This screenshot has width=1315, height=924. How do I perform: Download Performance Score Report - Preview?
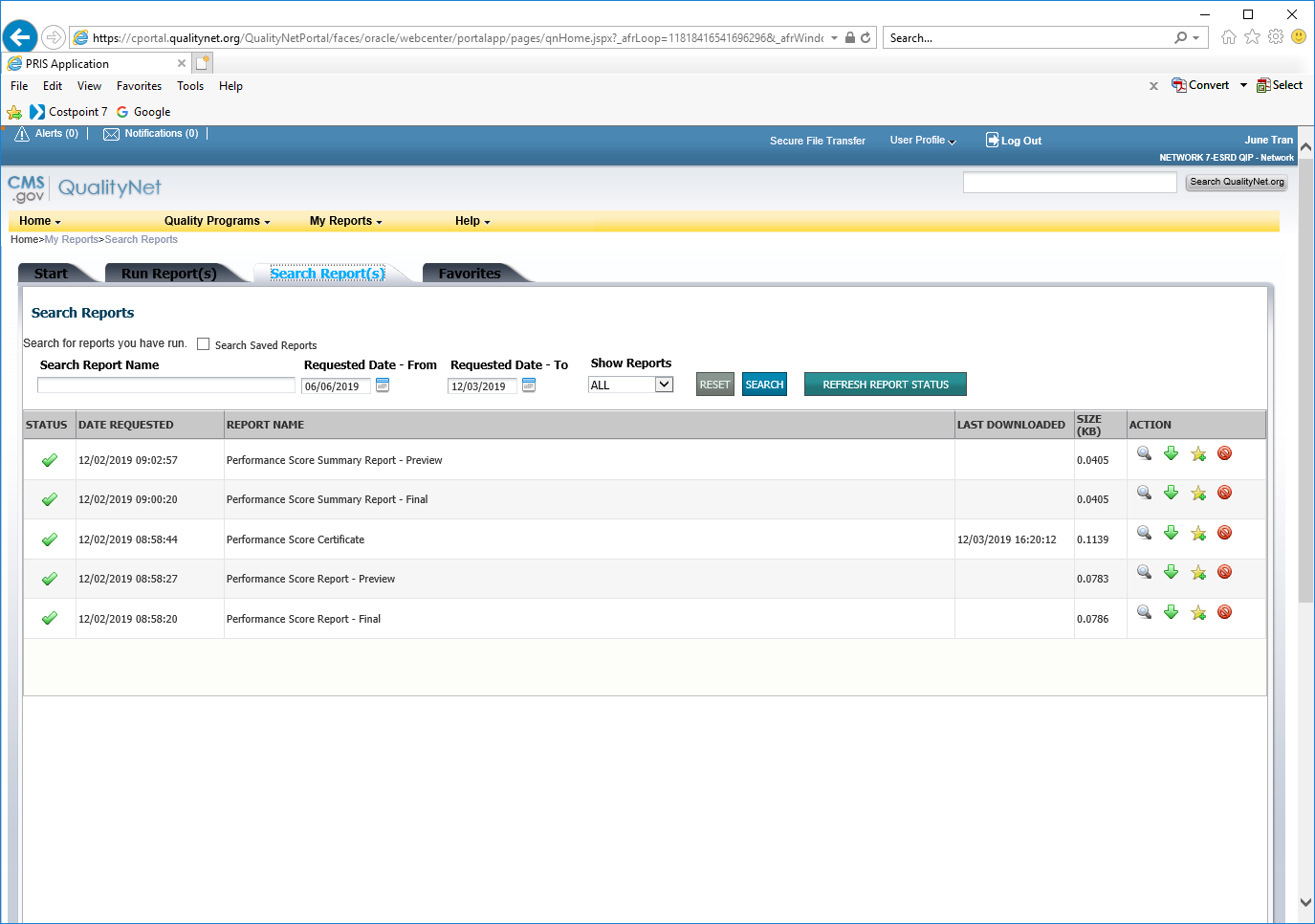[x=1171, y=572]
